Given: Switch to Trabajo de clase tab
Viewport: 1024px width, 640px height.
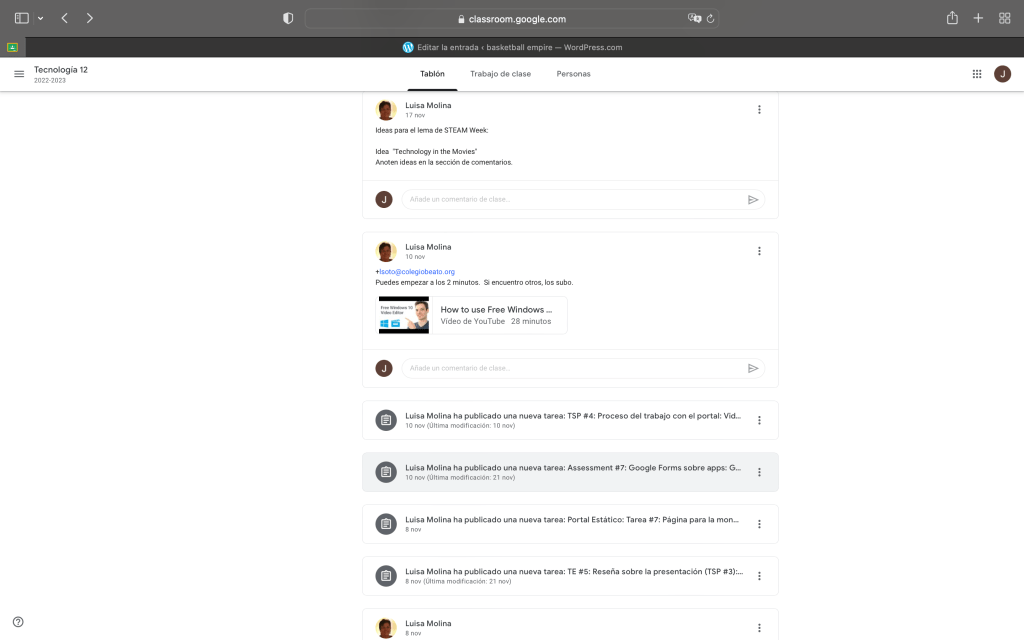Looking at the screenshot, I should point(500,74).
